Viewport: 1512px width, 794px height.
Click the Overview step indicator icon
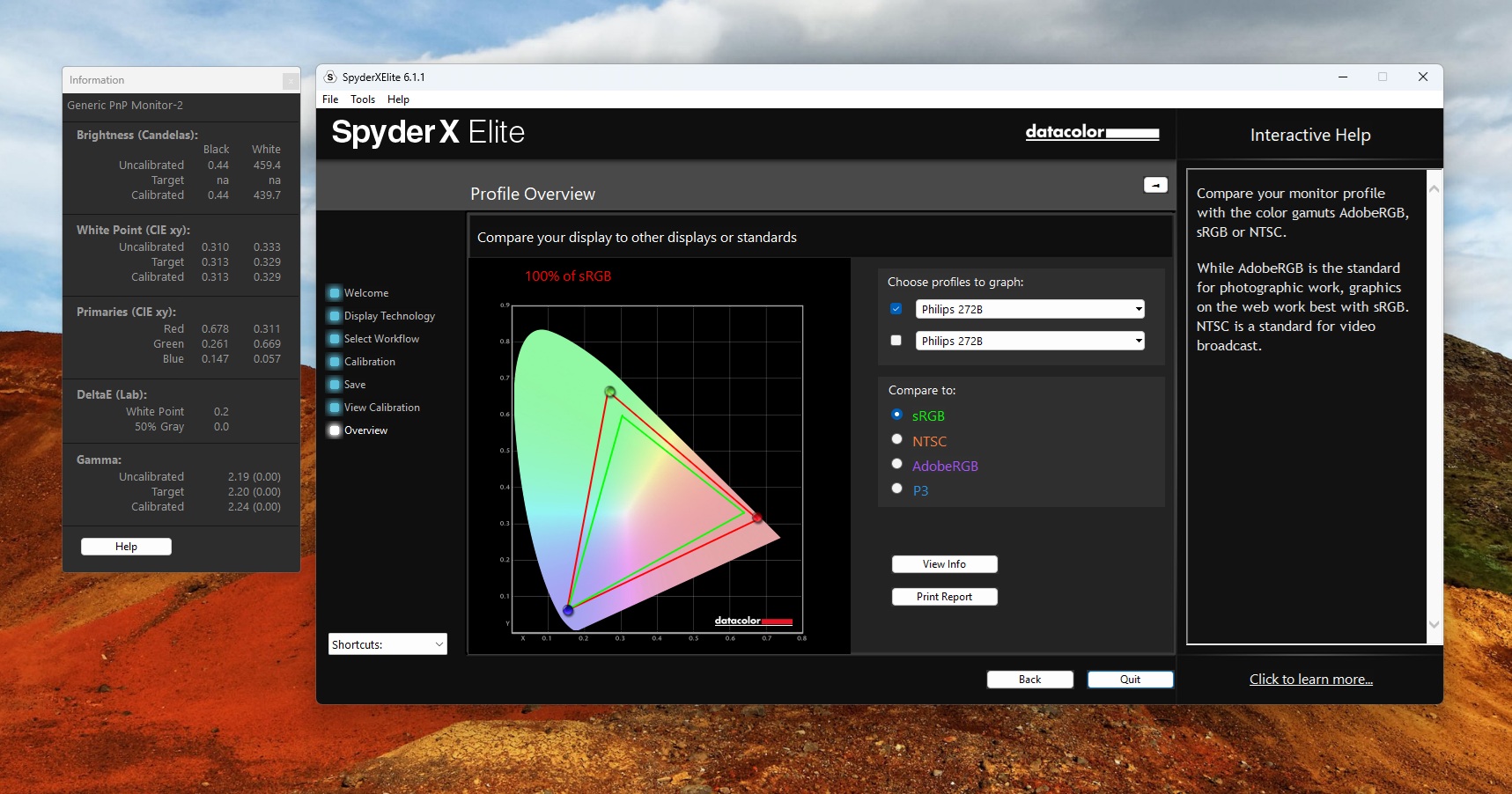point(335,430)
